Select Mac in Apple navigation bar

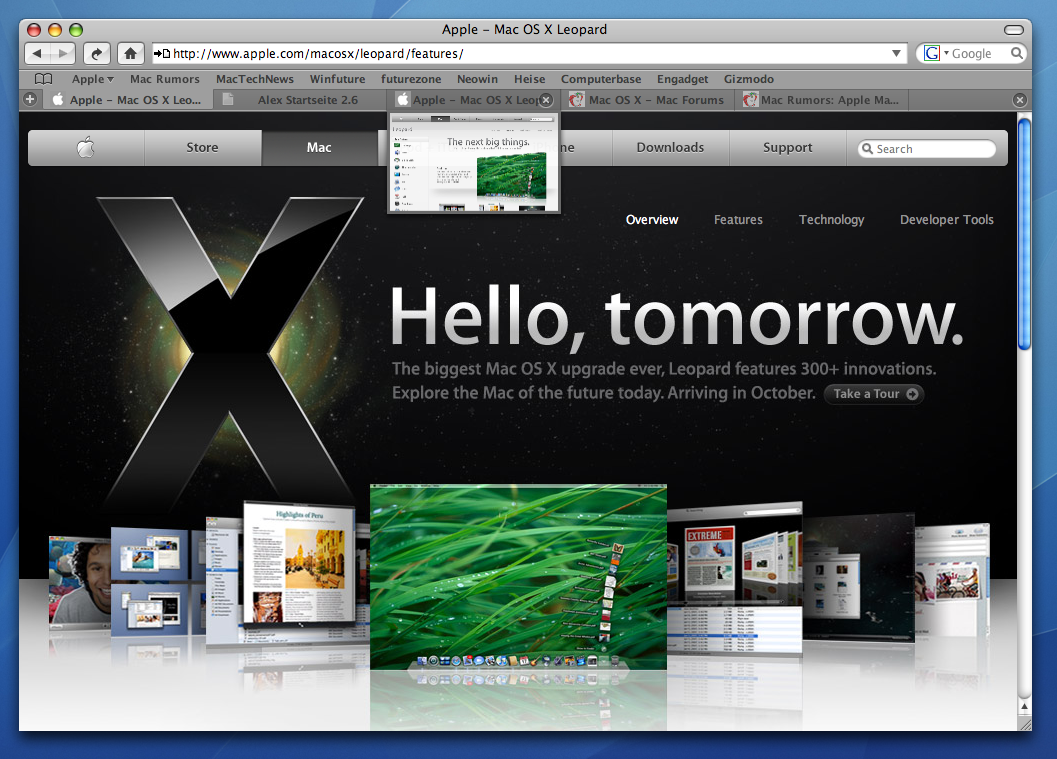tap(319, 147)
